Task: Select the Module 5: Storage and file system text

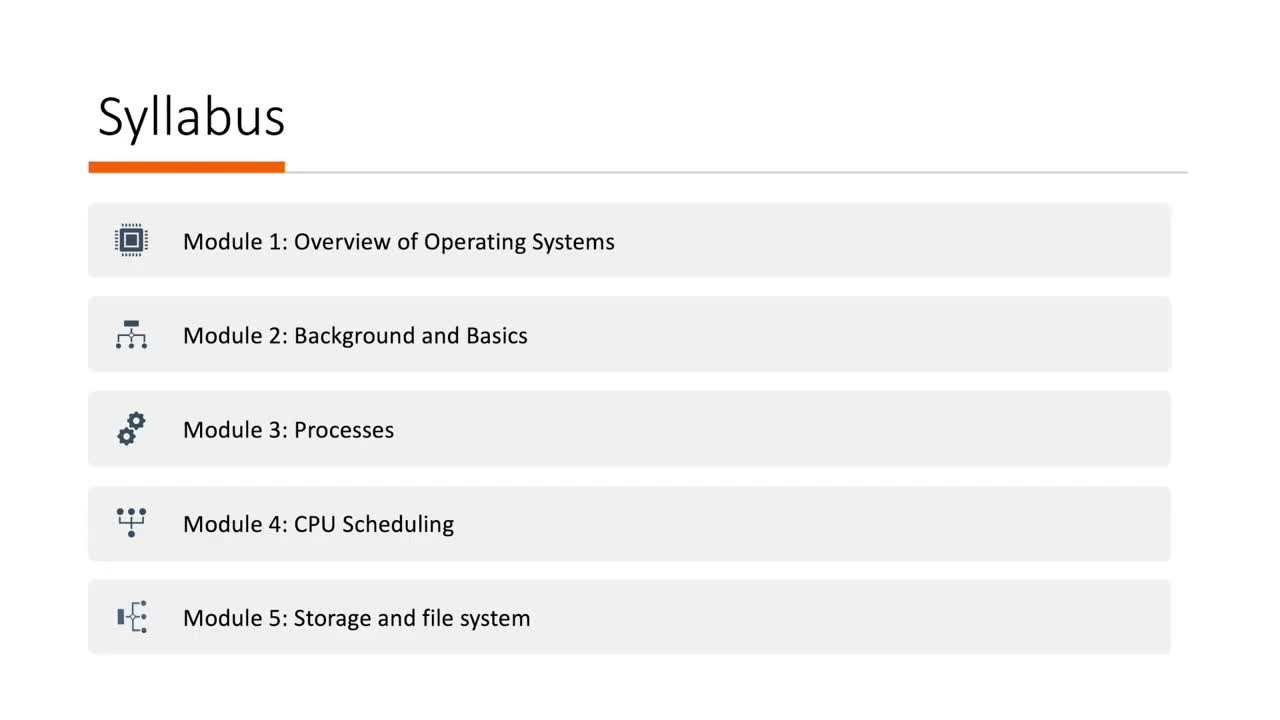Action: 356,618
